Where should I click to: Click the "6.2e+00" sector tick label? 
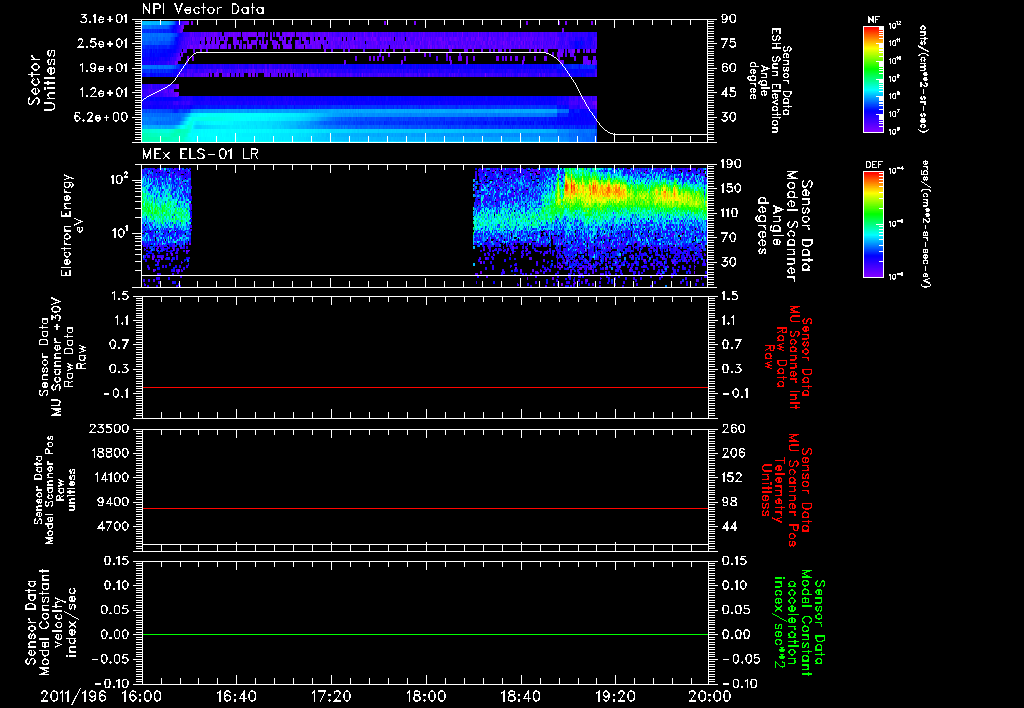coord(103,117)
